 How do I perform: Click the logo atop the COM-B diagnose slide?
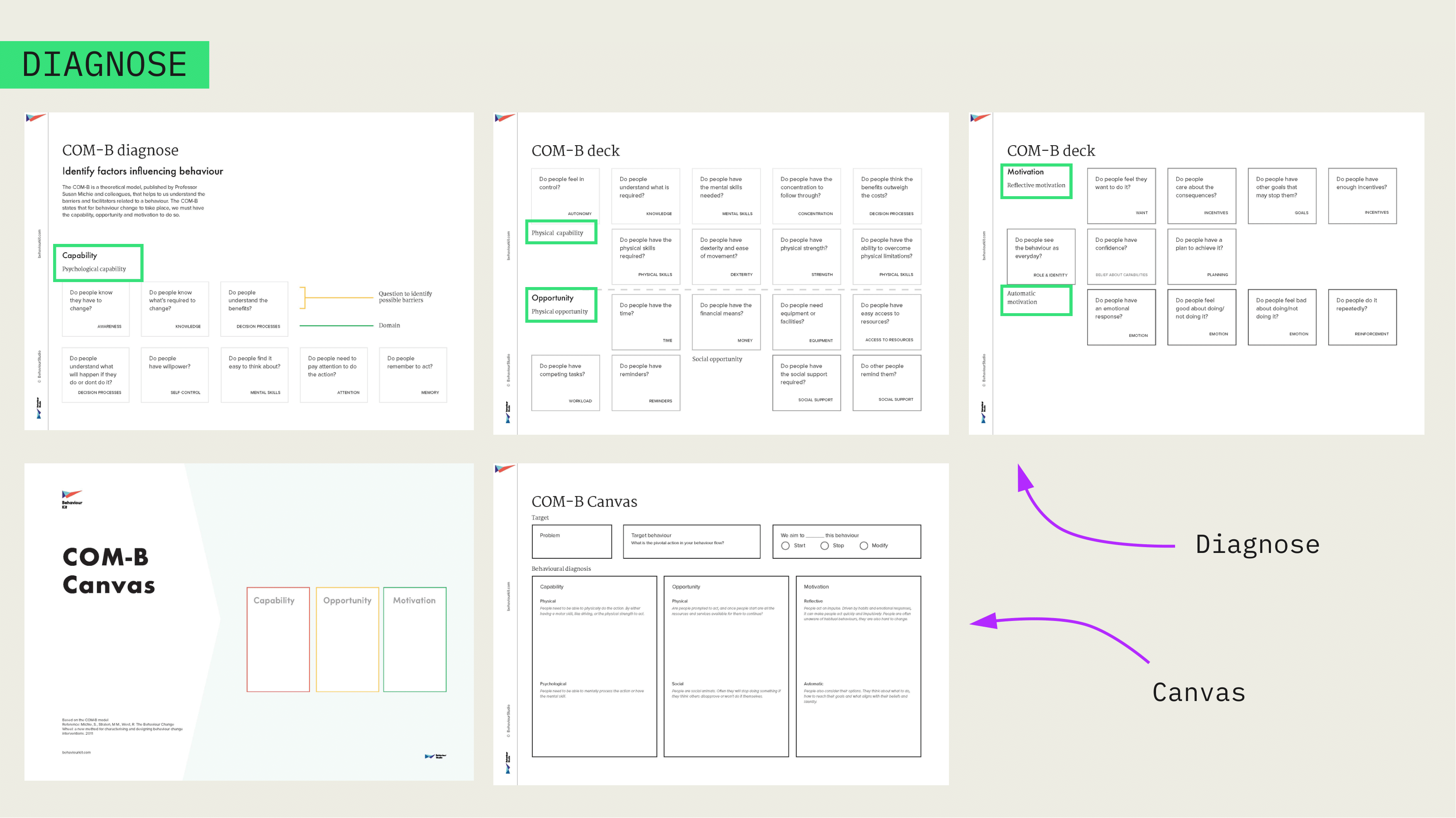click(x=36, y=117)
